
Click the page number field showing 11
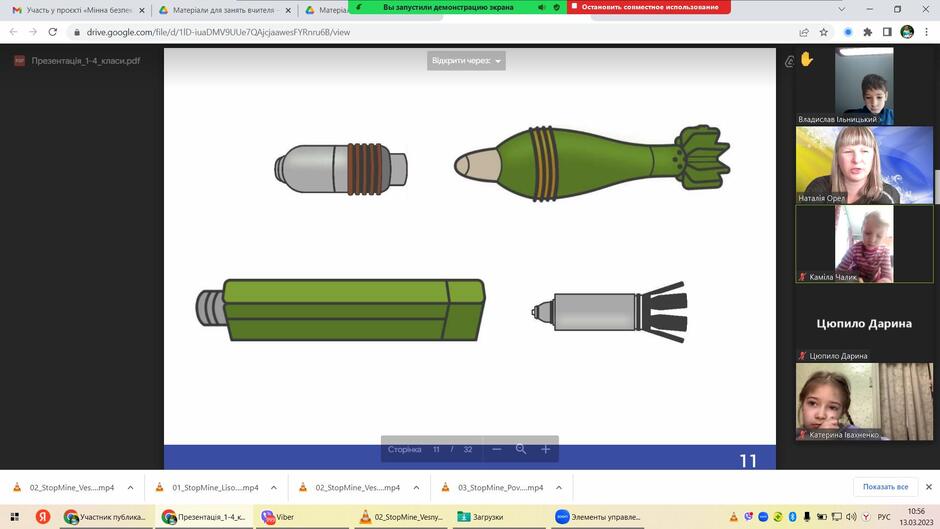pyautogui.click(x=436, y=449)
